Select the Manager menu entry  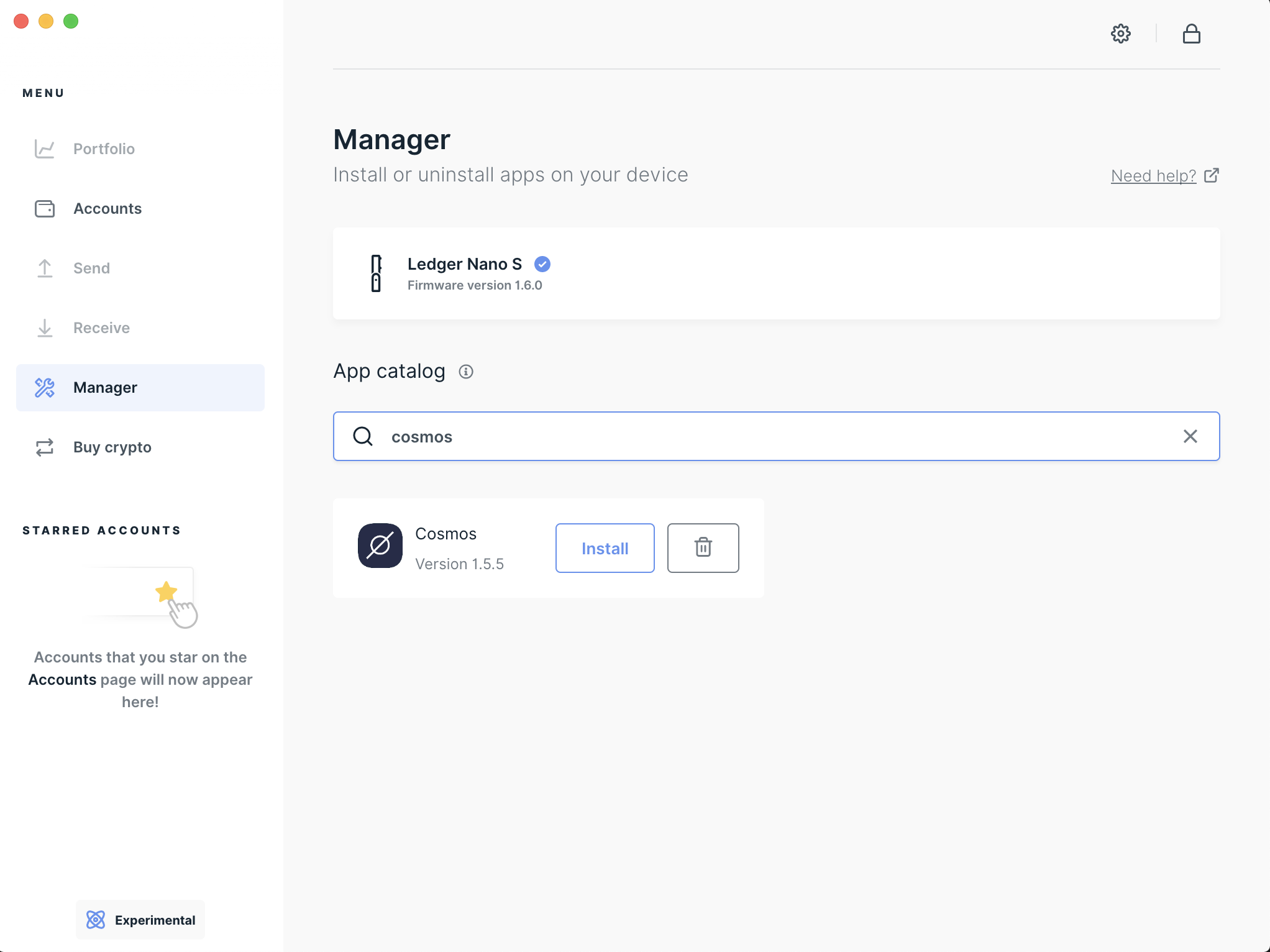pyautogui.click(x=104, y=387)
